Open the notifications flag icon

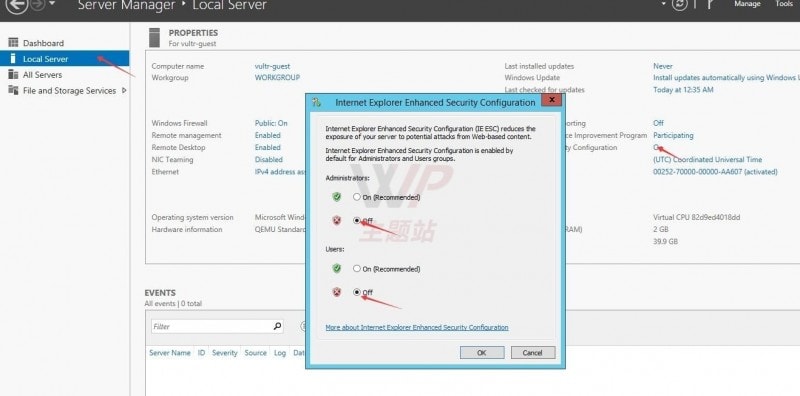pyautogui.click(x=709, y=4)
